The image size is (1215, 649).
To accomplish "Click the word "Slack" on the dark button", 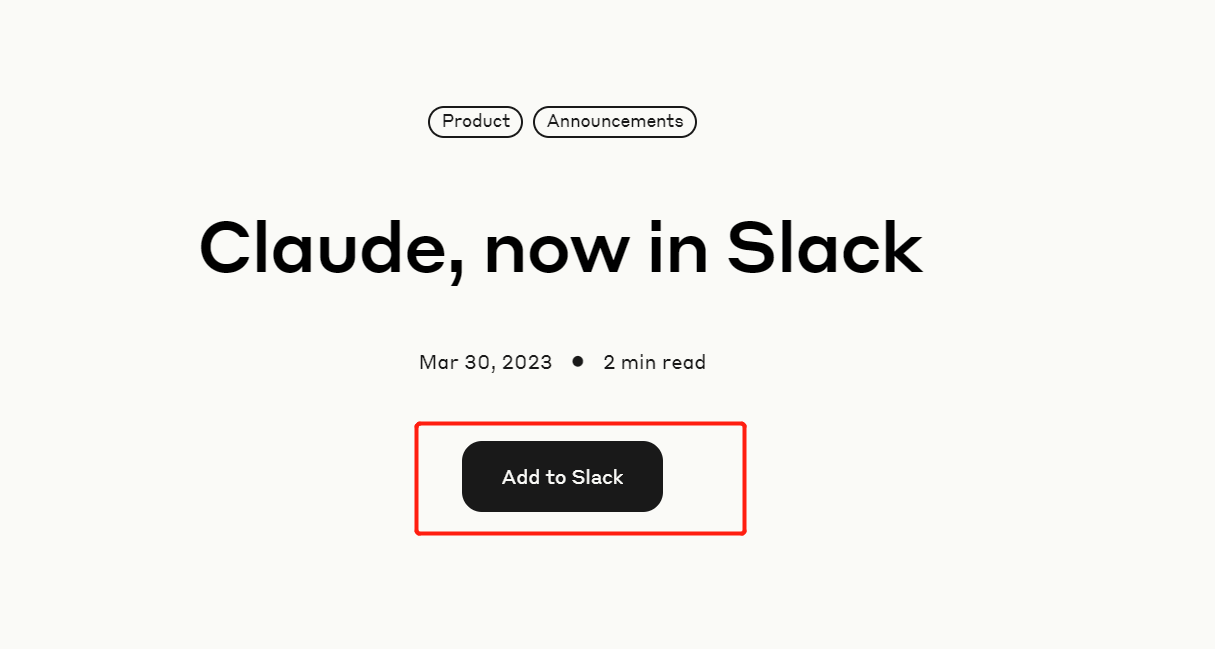I will click(598, 477).
